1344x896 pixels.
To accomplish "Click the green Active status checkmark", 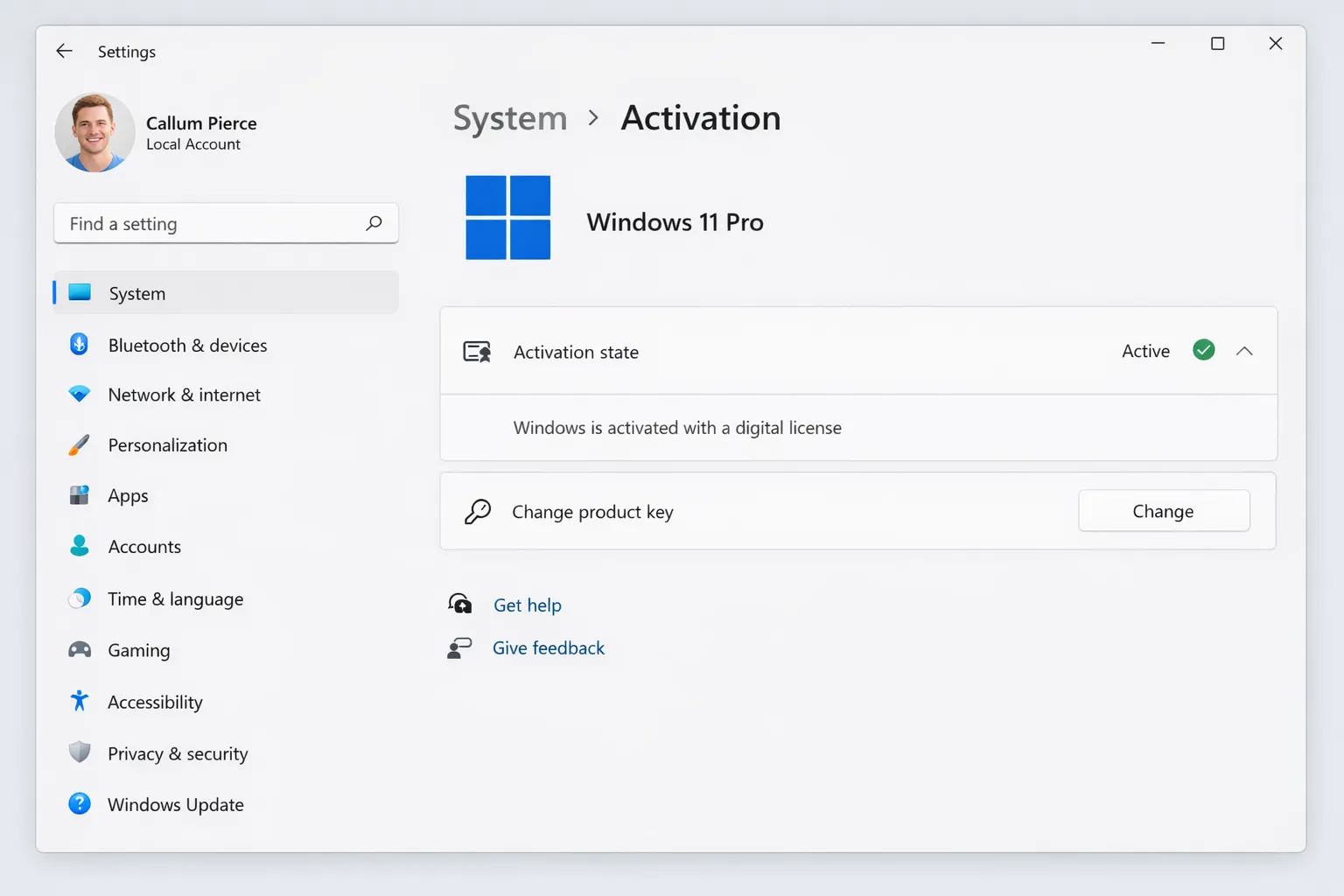I will pos(1203,350).
